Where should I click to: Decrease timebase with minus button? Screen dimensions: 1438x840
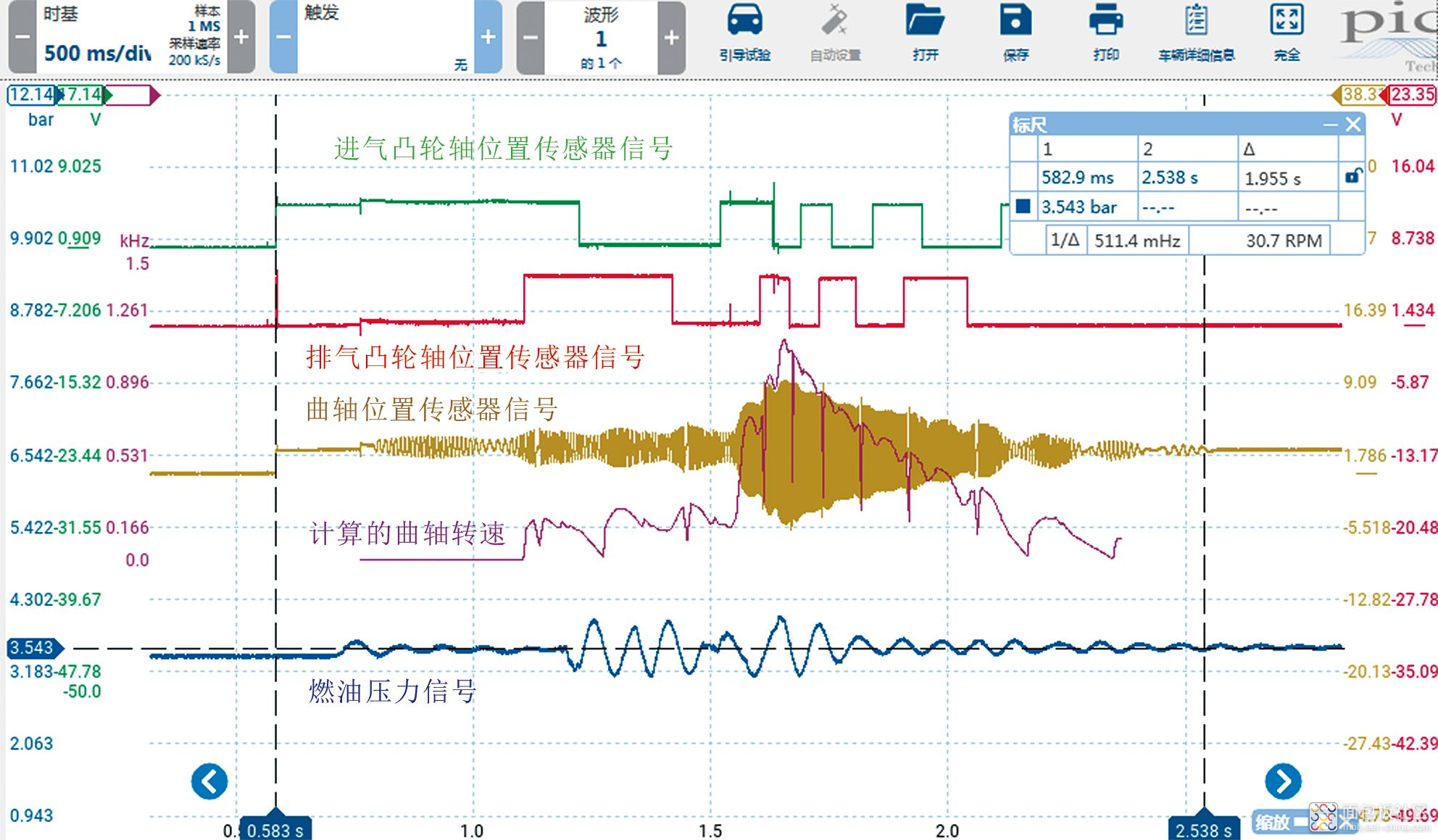pos(22,36)
